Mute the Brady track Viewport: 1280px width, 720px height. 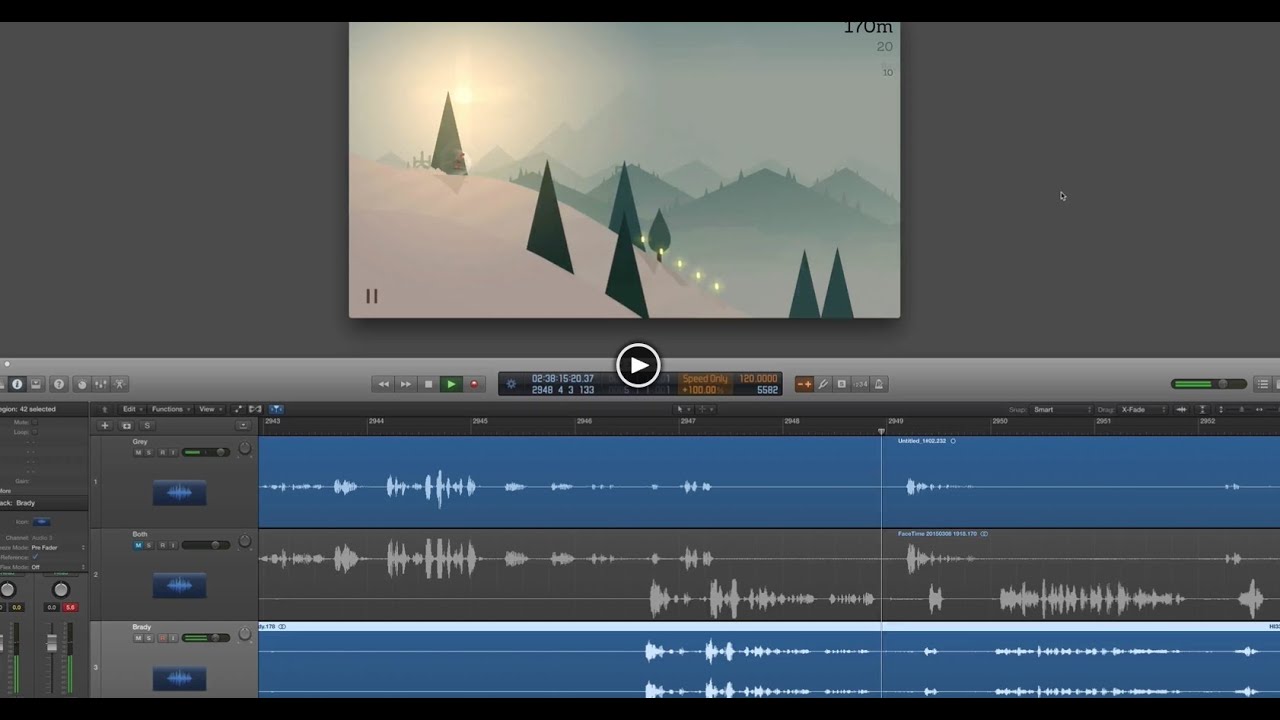click(138, 638)
